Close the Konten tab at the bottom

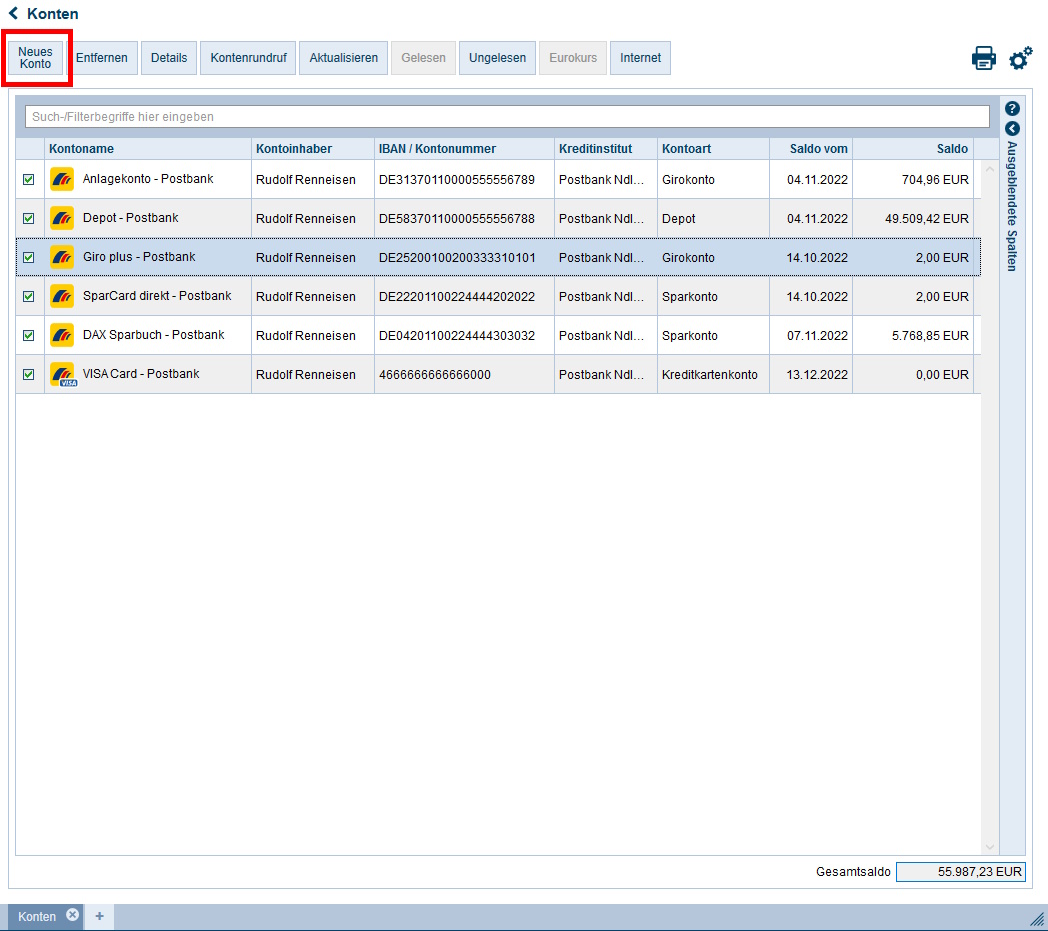click(x=72, y=915)
